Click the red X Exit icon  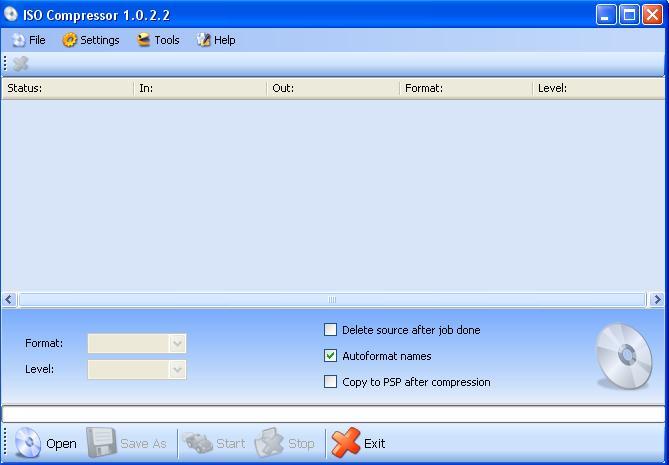(345, 442)
